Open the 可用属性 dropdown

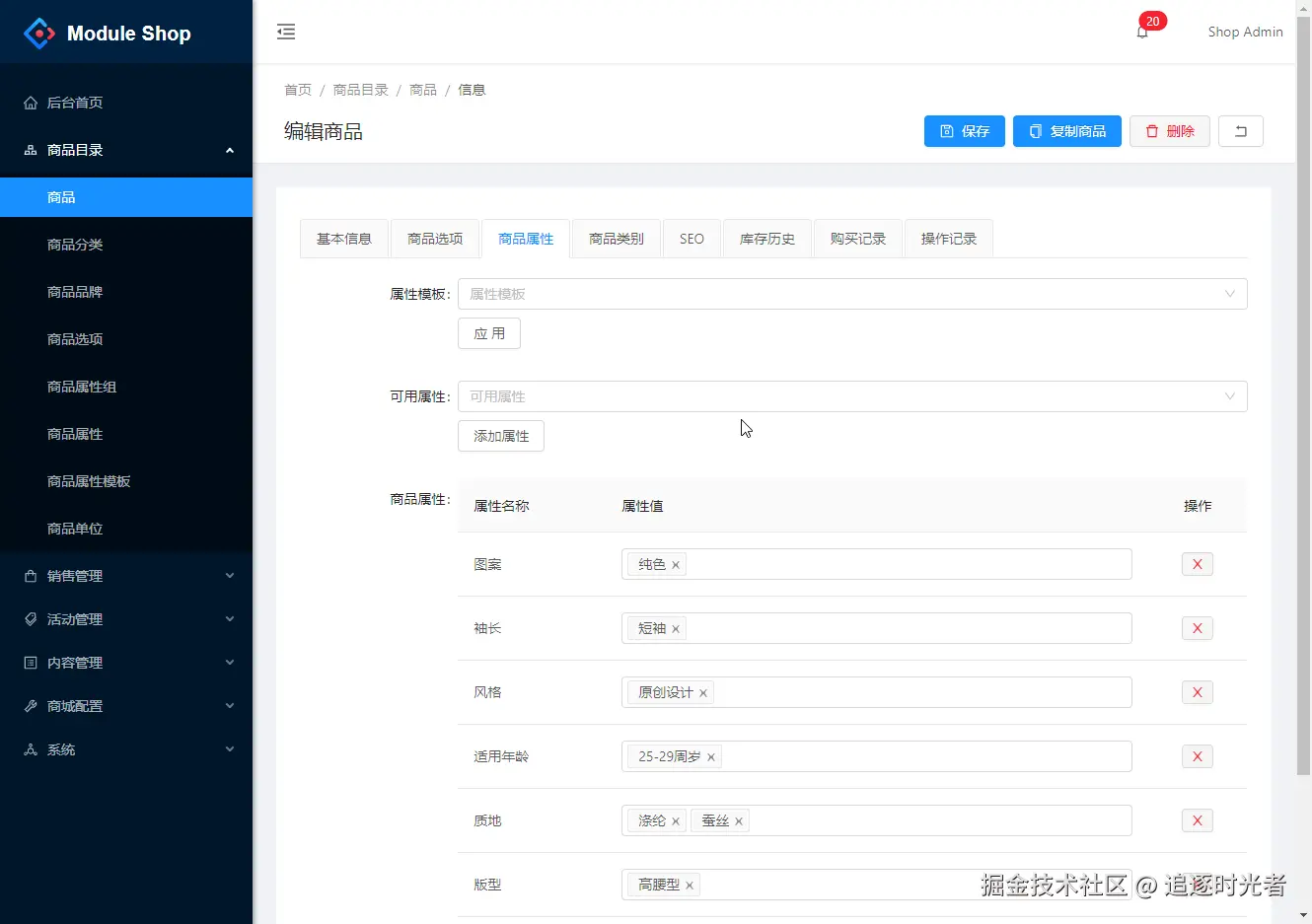click(x=852, y=396)
